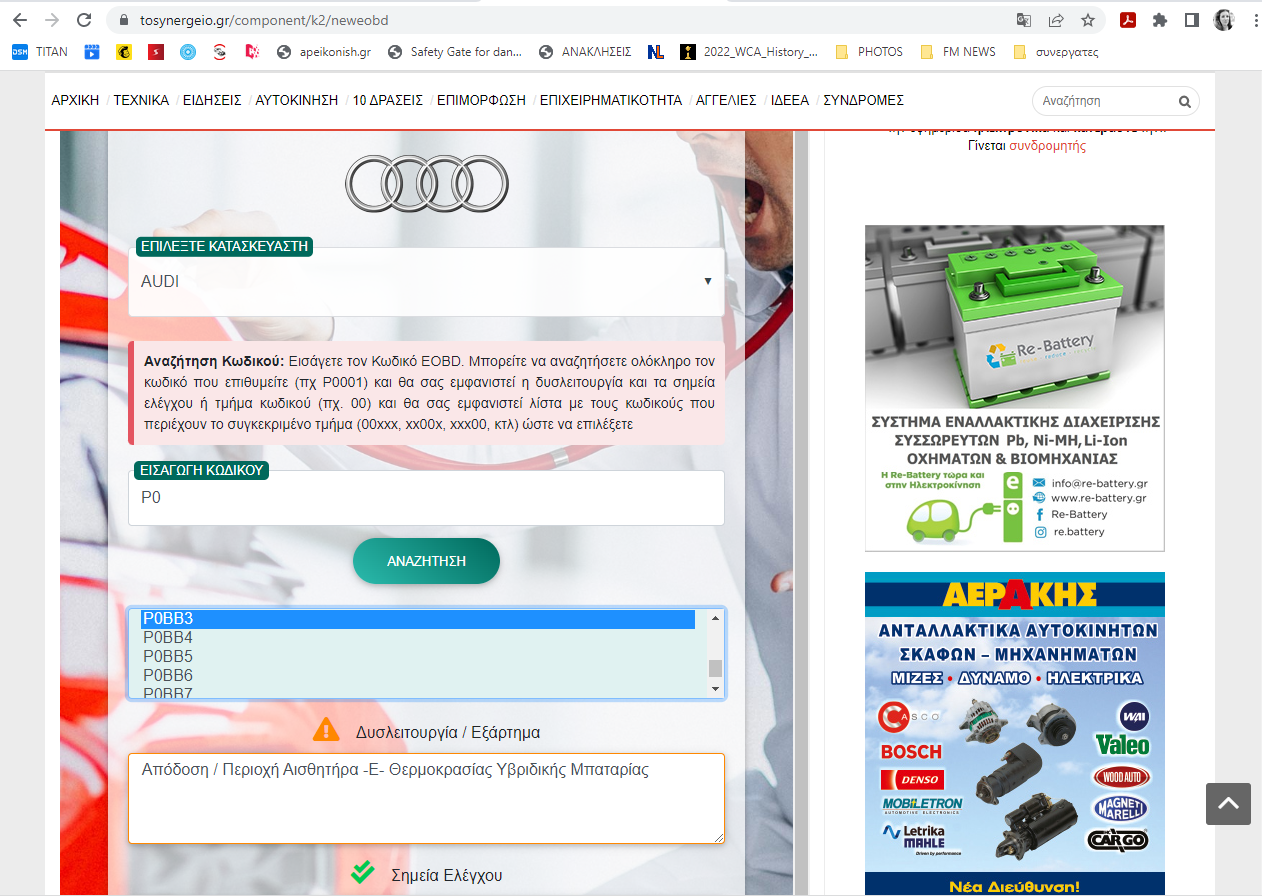Click the Audi four-rings logo
Image resolution: width=1262 pixels, height=896 pixels.
click(427, 185)
